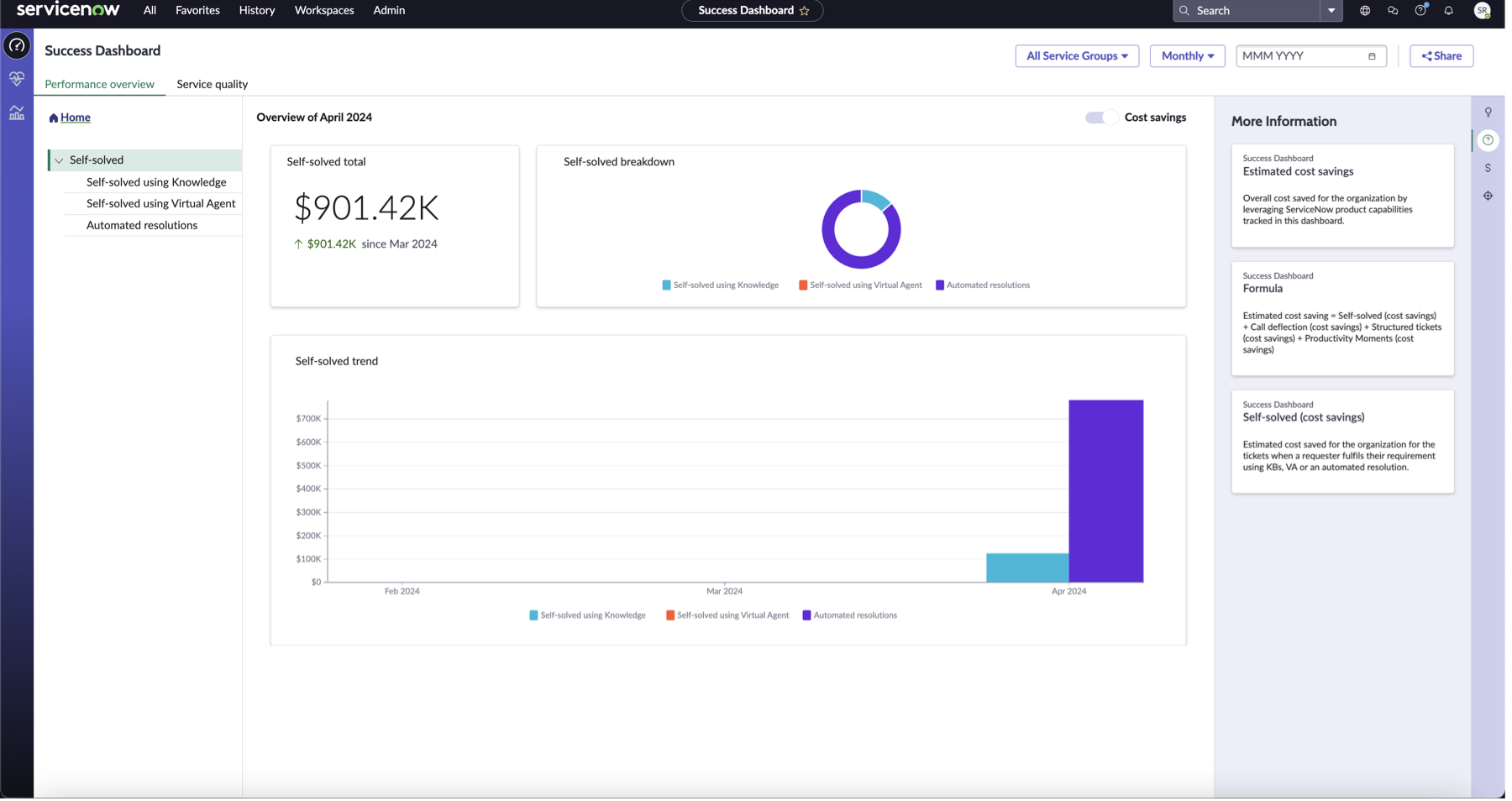
Task: Select the lightbulb insights icon in right rail
Action: pyautogui.click(x=1488, y=113)
